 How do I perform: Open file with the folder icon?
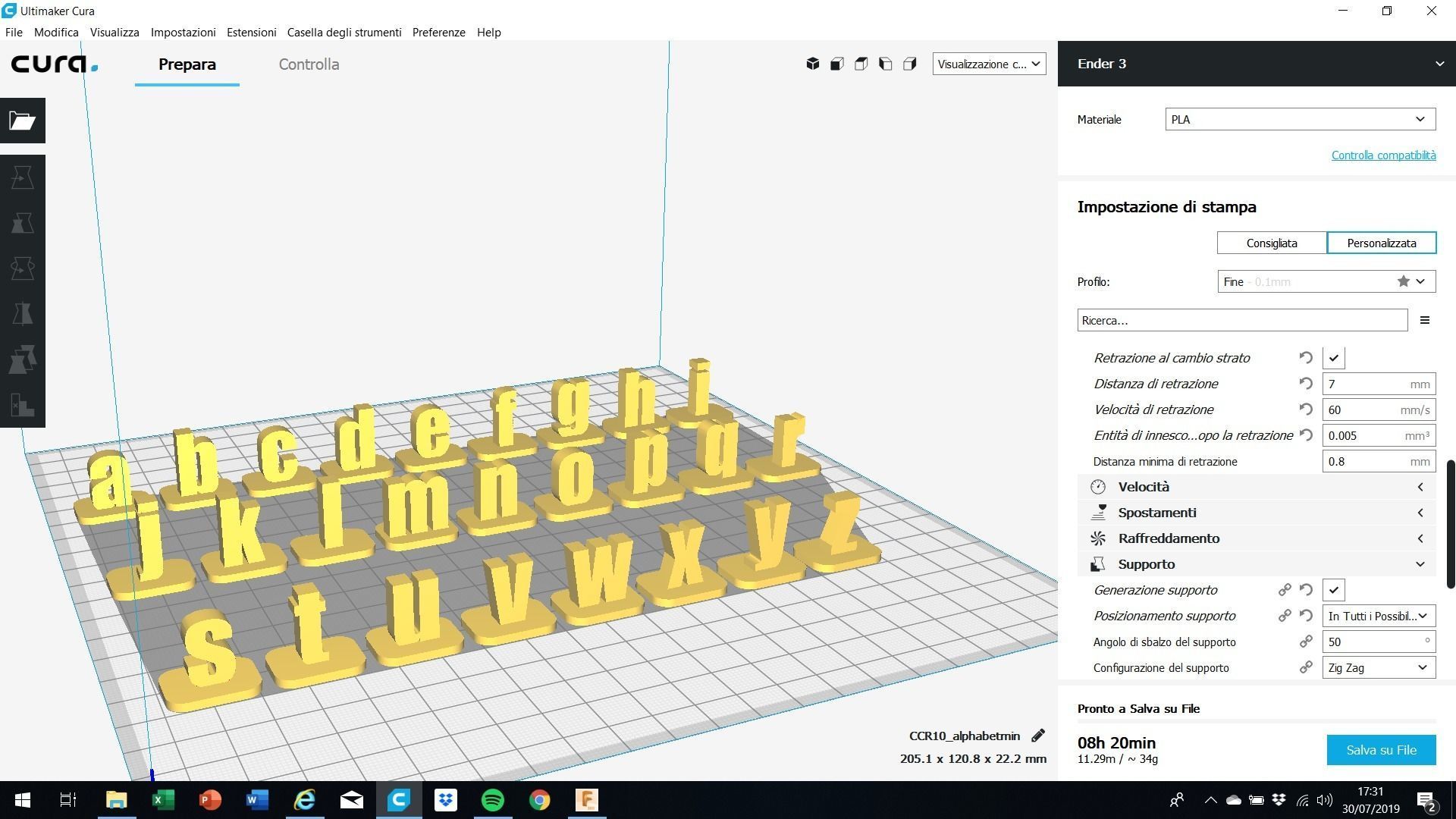pos(23,121)
